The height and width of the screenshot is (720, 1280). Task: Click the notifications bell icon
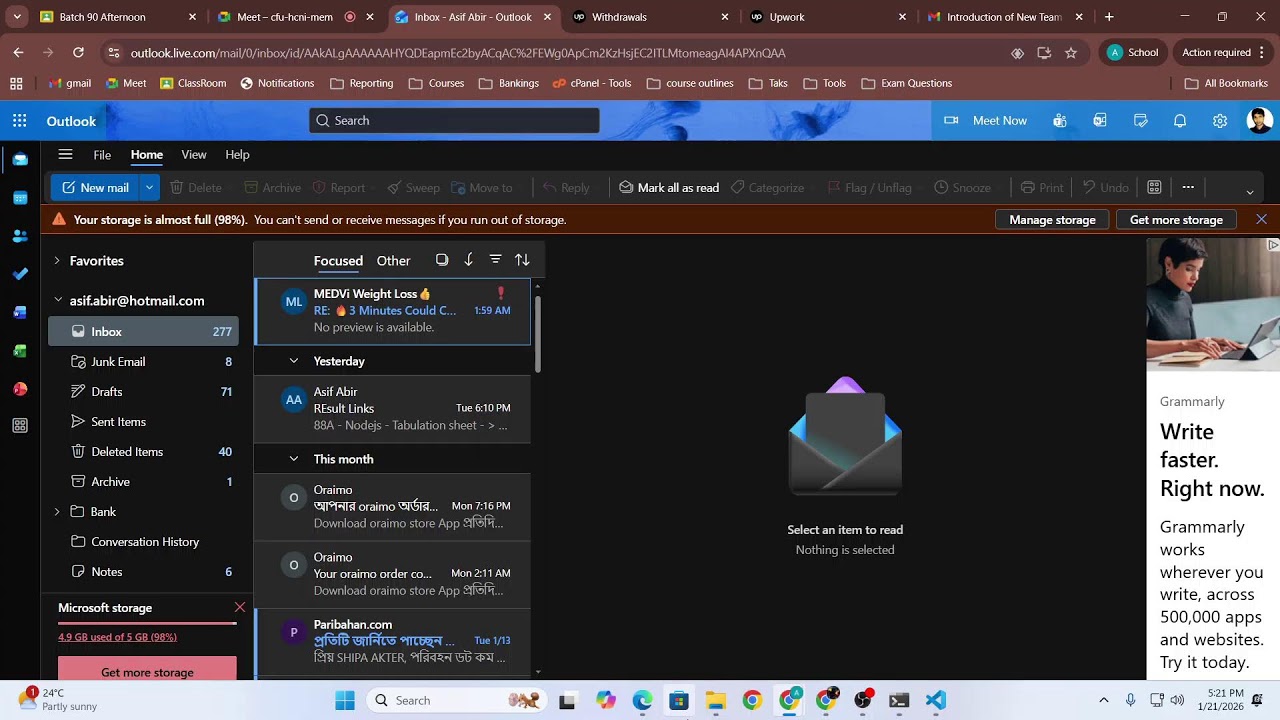tap(1180, 121)
